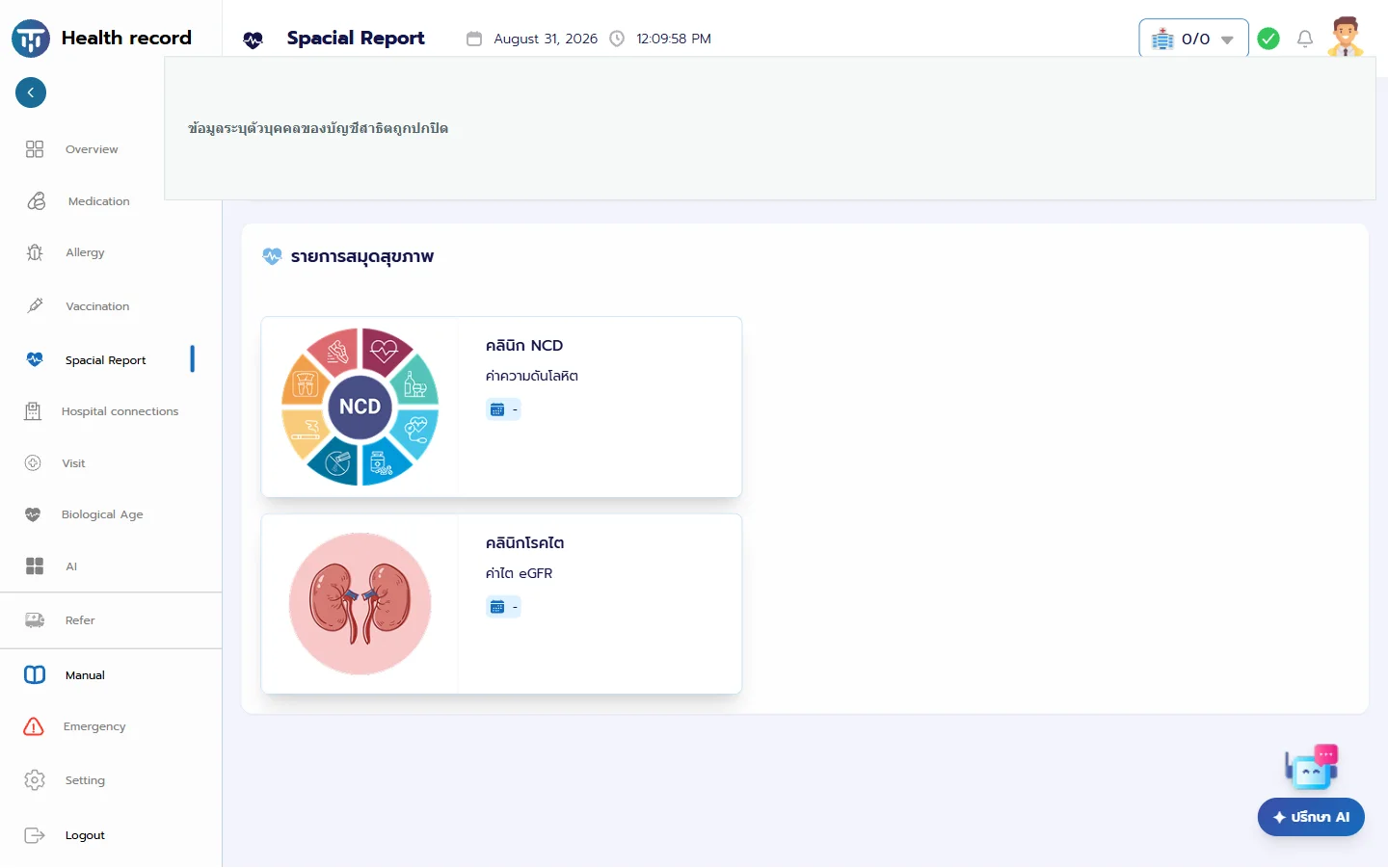This screenshot has height=868, width=1388.
Task: Click the Logout exit icon
Action: pyautogui.click(x=35, y=835)
